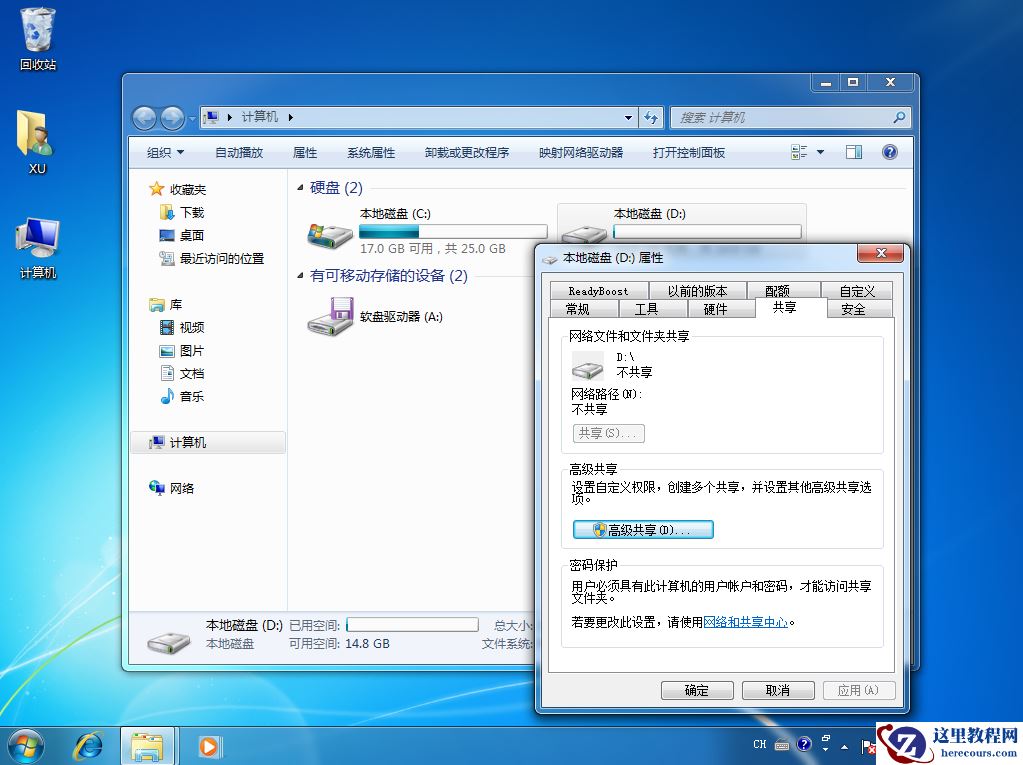
Task: Show the preview pane icon
Action: coord(853,152)
